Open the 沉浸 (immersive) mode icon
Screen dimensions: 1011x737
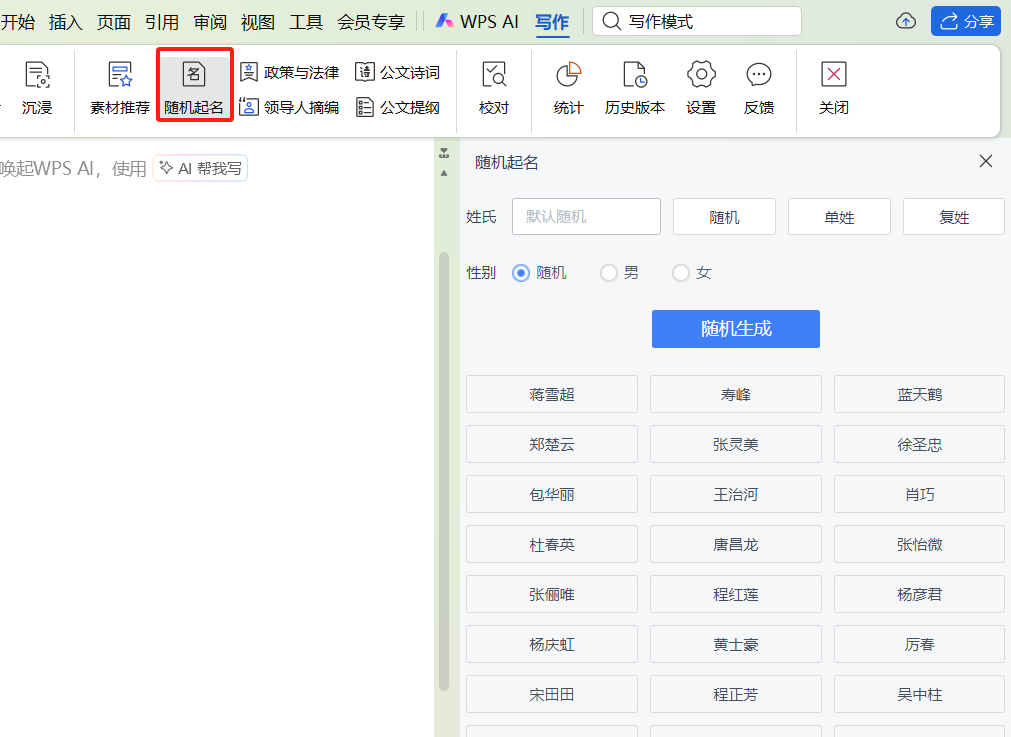37,85
